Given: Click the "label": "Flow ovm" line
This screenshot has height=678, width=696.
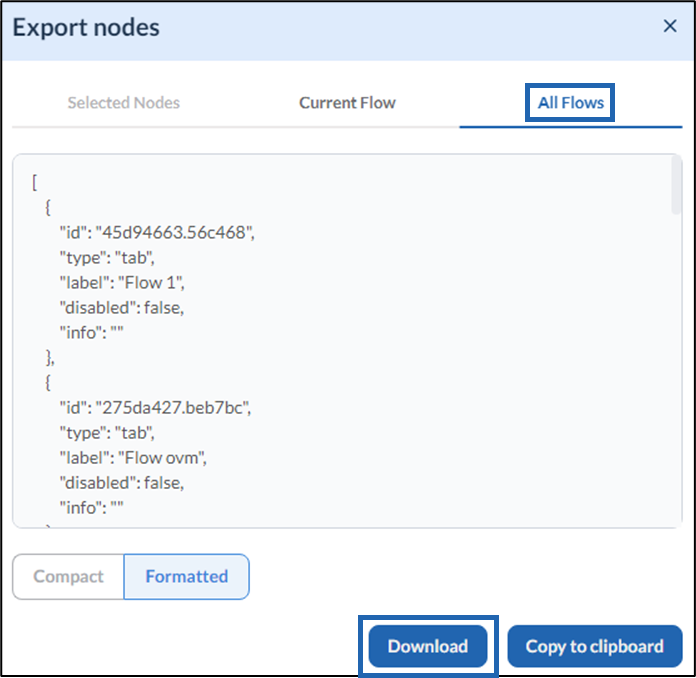Looking at the screenshot, I should (133, 458).
